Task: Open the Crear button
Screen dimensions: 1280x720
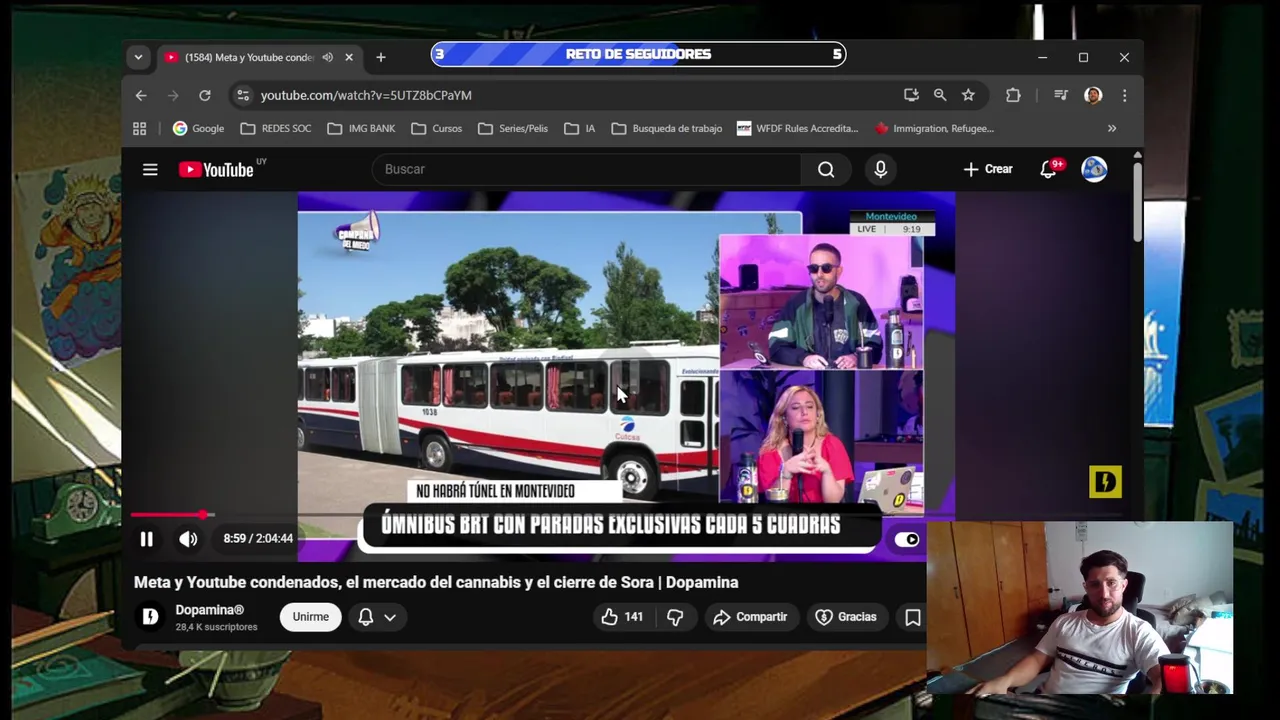Action: coord(988,169)
